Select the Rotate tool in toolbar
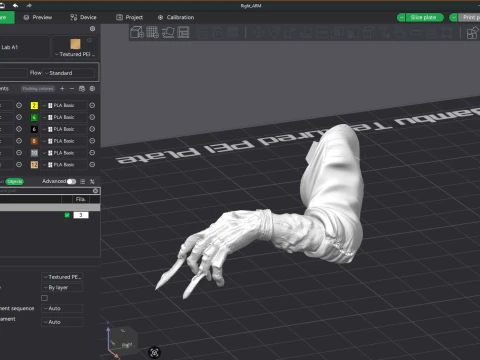Viewport: 480px width, 360px height. (273, 32)
